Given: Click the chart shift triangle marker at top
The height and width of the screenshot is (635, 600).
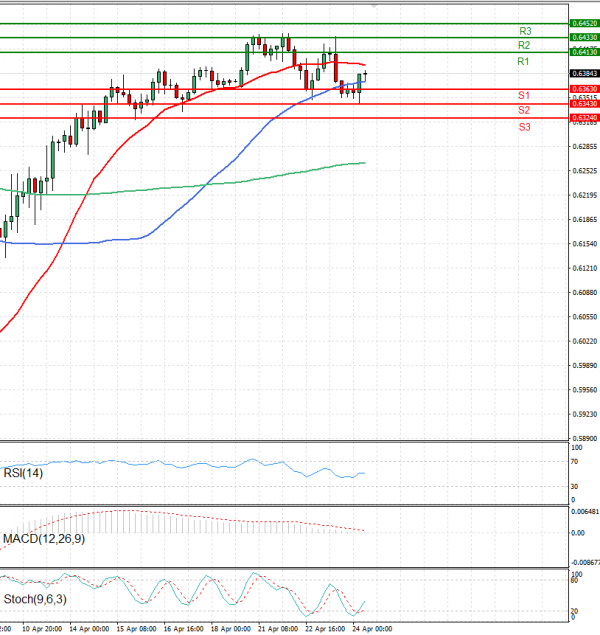Looking at the screenshot, I should (x=374, y=6).
